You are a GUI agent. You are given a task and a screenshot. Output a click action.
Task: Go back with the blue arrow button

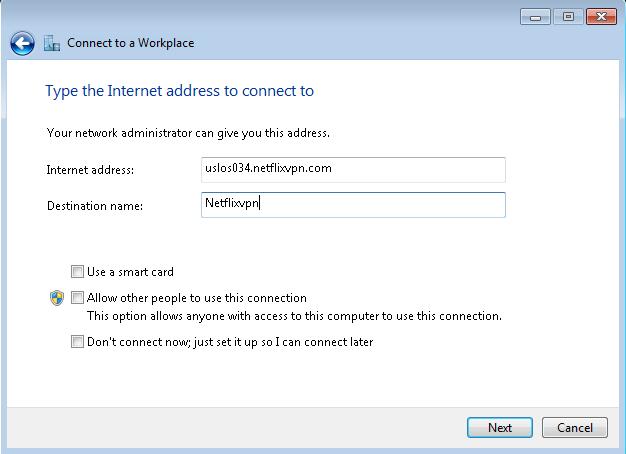coord(22,43)
